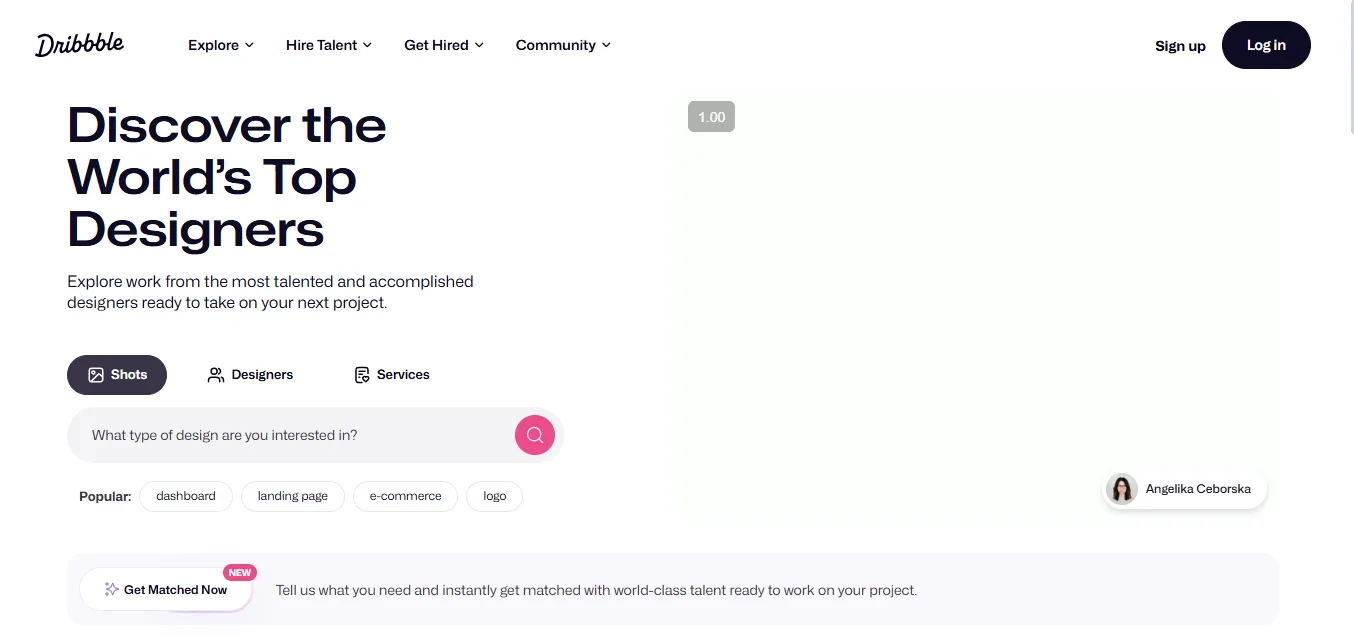
Task: Click the 1.00 speed indicator badge
Action: pyautogui.click(x=711, y=117)
